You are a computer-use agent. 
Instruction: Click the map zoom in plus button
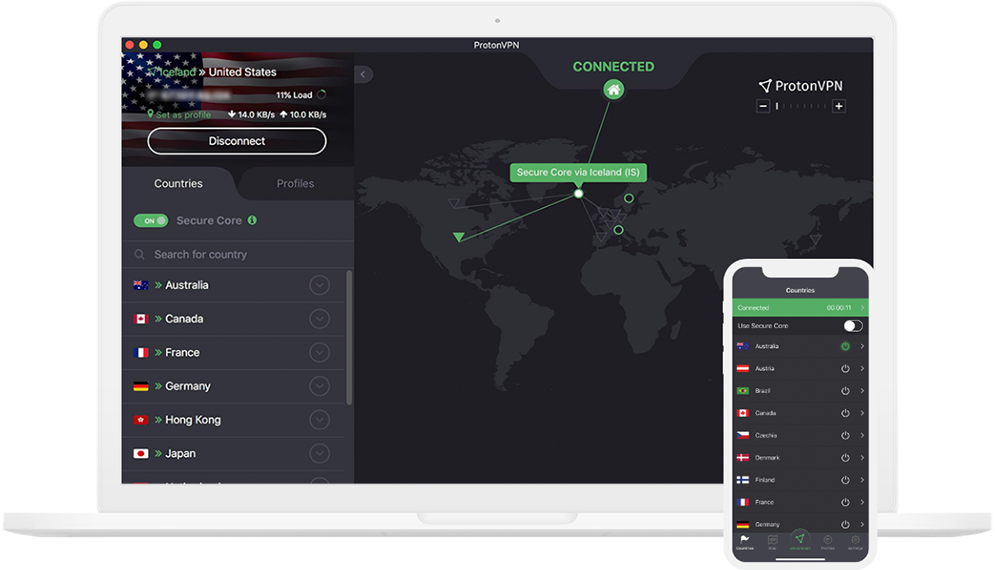click(838, 106)
